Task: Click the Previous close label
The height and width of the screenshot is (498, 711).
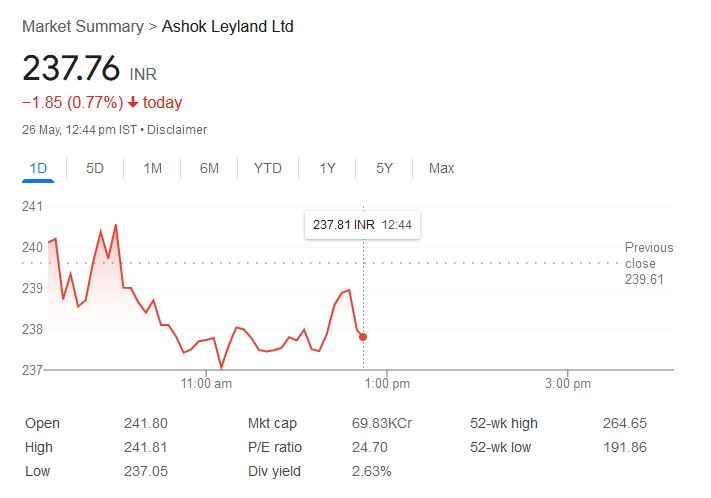Action: tap(649, 255)
